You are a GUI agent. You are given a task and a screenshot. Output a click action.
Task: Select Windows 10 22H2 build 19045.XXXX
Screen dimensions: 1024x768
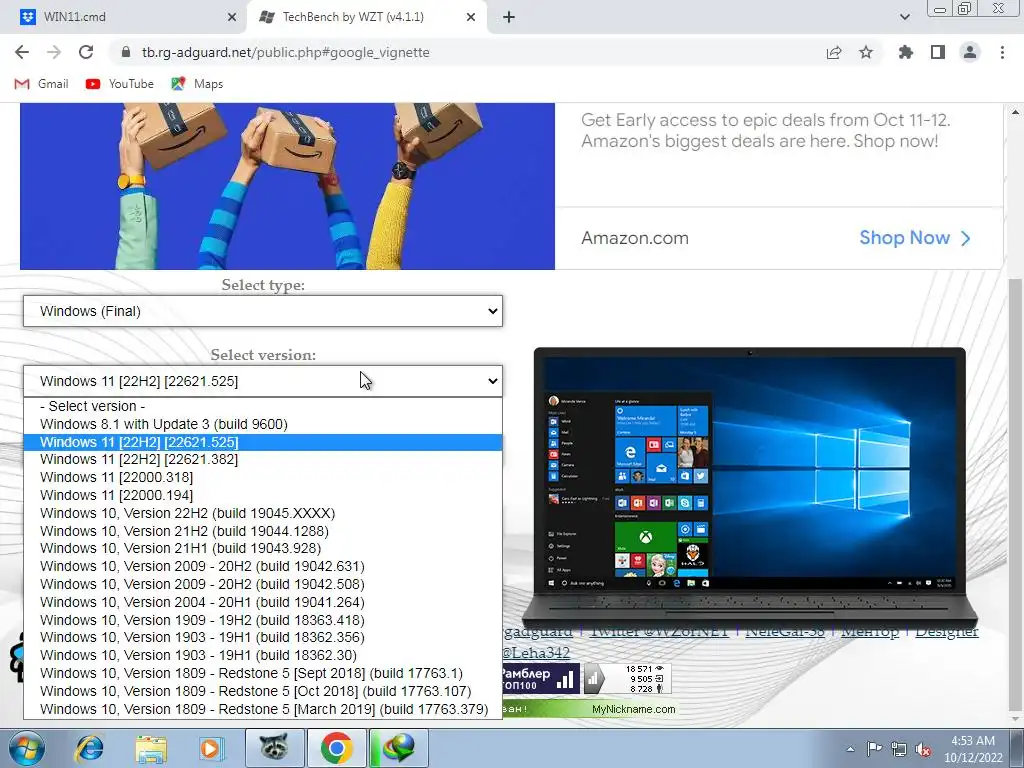pyautogui.click(x=263, y=513)
